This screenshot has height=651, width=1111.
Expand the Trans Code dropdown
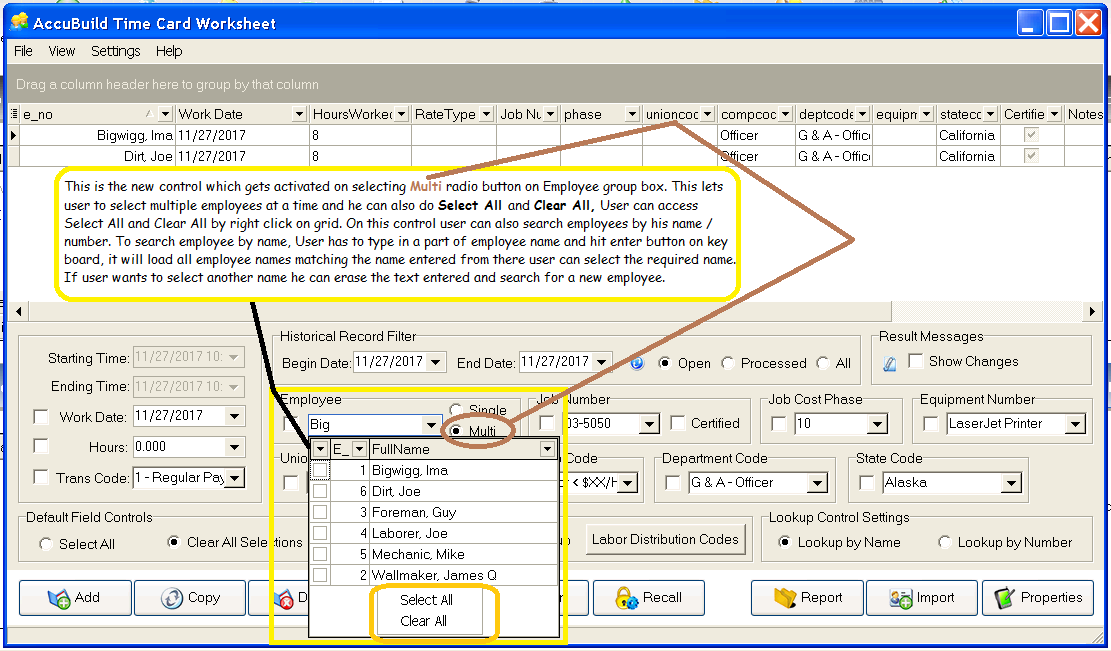point(235,477)
